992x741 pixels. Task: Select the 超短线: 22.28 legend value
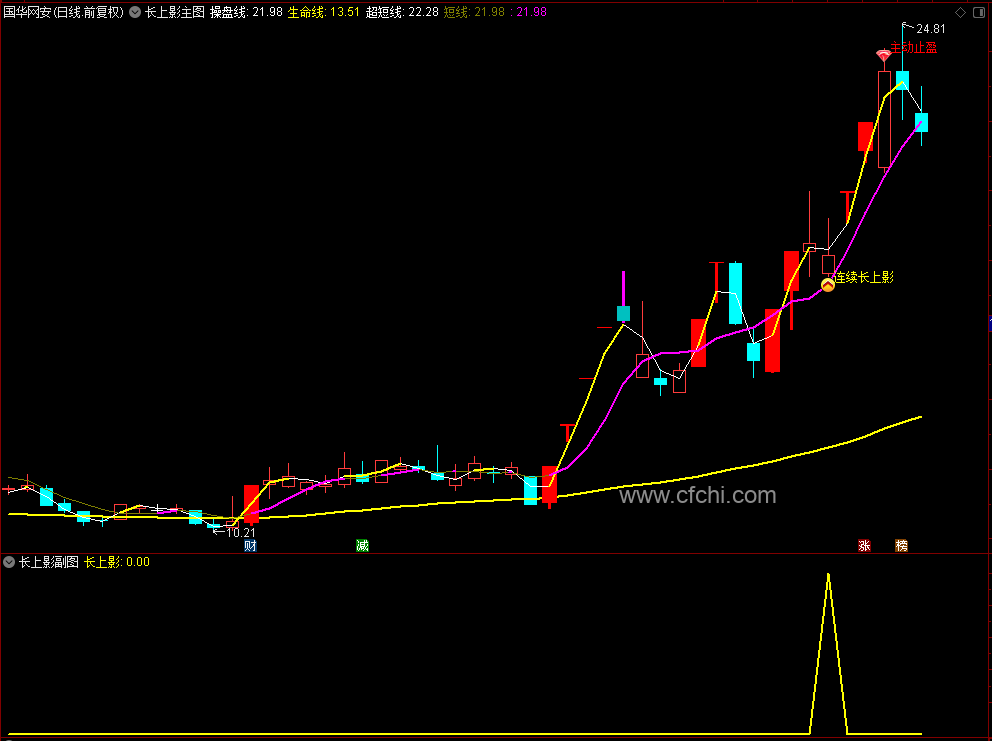(402, 12)
